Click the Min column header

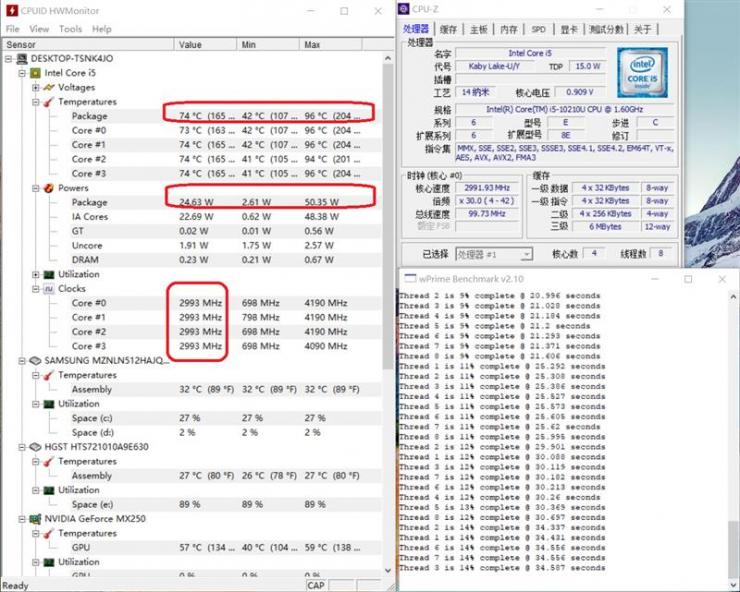(268, 44)
